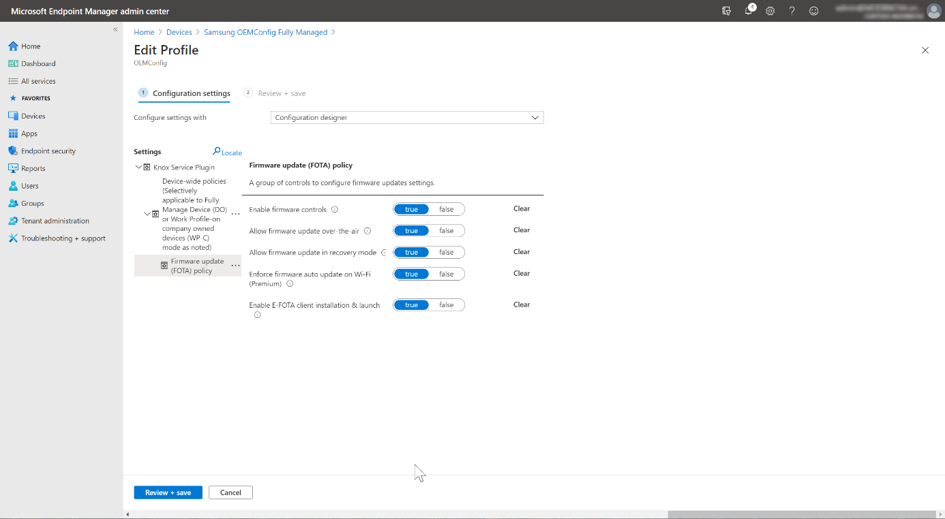Show info for Allow firmware update over-the-air
945x519 pixels.
click(x=367, y=231)
